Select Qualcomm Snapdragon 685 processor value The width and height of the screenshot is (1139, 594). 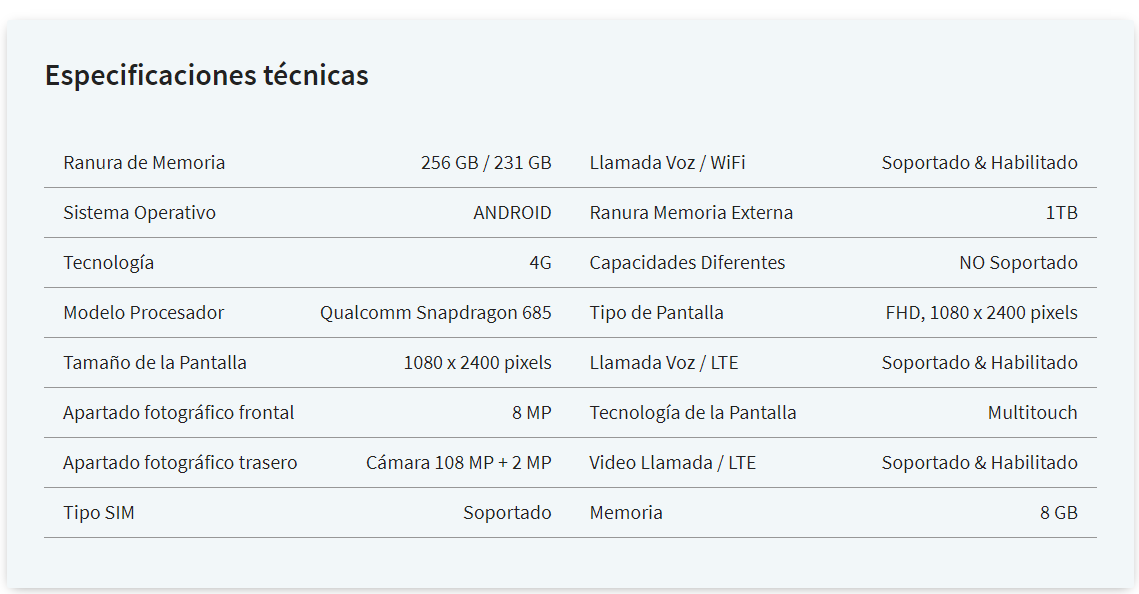(435, 313)
